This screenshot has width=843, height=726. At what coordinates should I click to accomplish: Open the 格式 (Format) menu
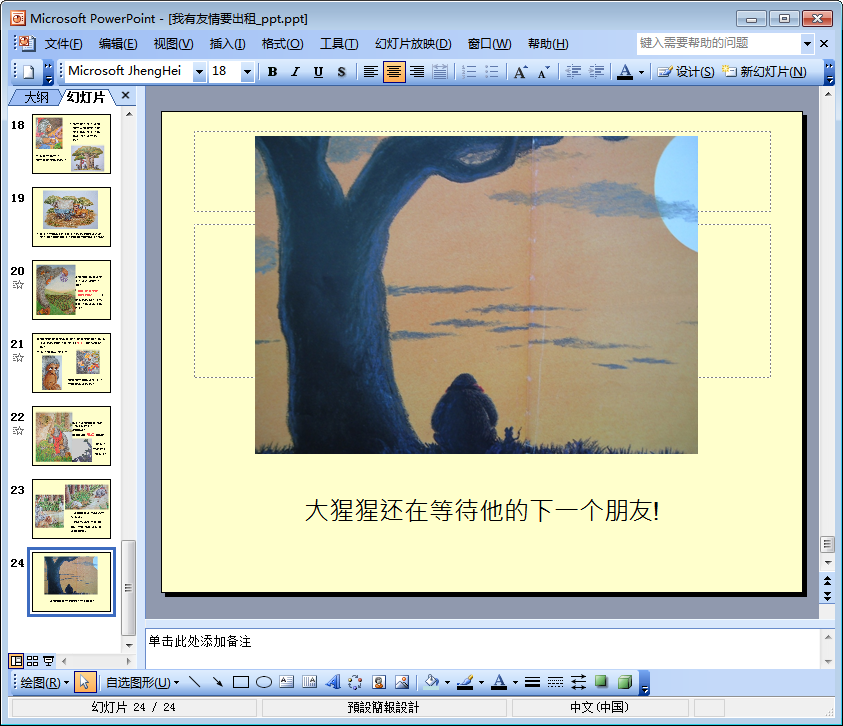282,44
